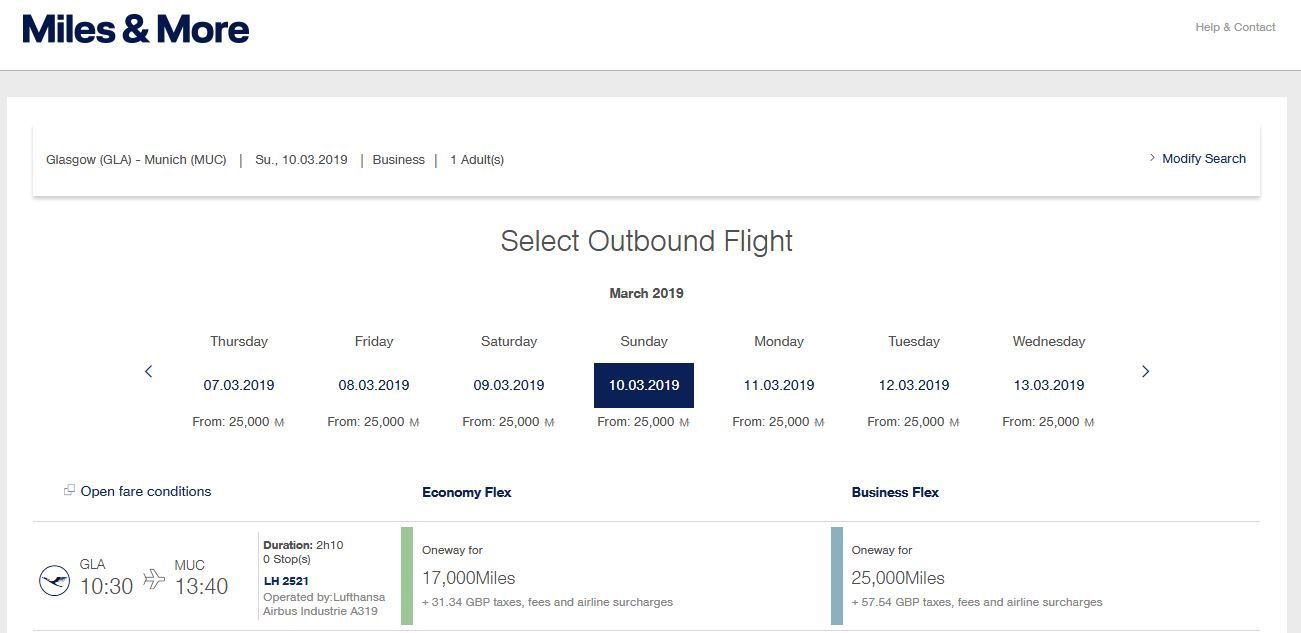Select highlighted Sunday 10.03.2019 date
This screenshot has height=633, width=1301.
click(644, 385)
